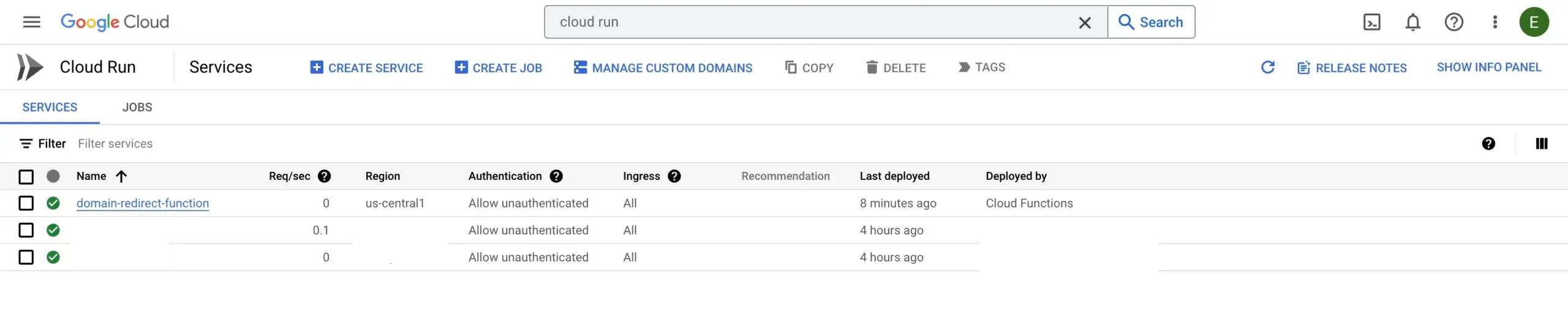This screenshot has width=1568, height=328.
Task: Switch to the SERVICES tab
Action: click(x=50, y=107)
